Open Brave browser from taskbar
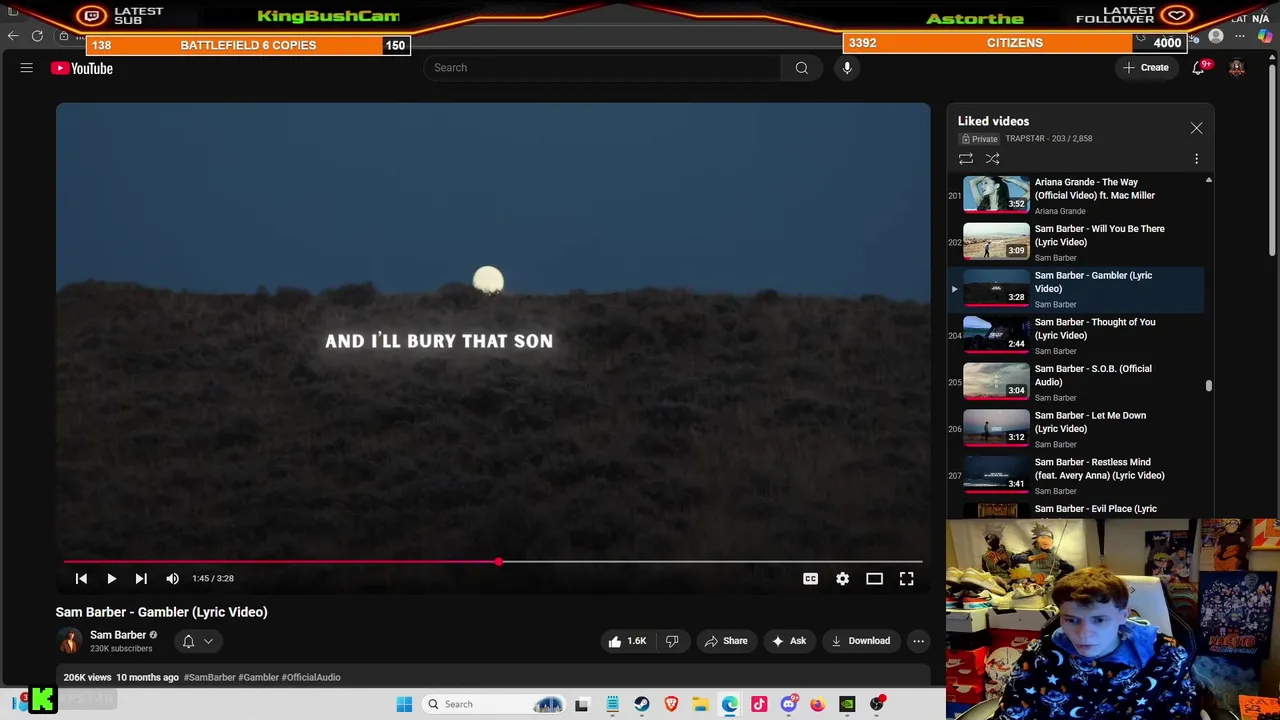Image resolution: width=1280 pixels, height=720 pixels. pos(671,704)
